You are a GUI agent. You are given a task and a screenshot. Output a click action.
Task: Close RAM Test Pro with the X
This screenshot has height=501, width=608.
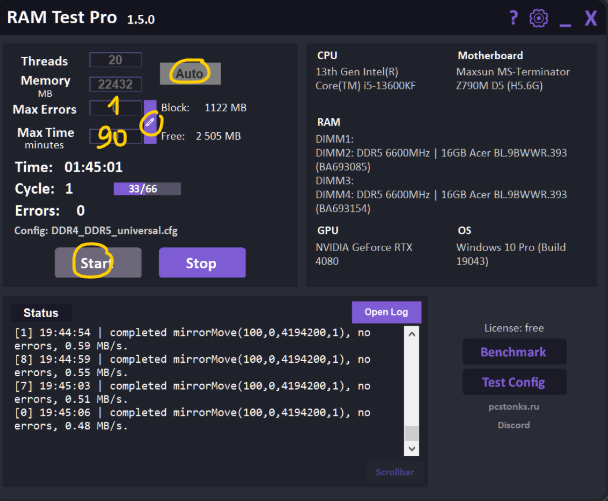[591, 18]
